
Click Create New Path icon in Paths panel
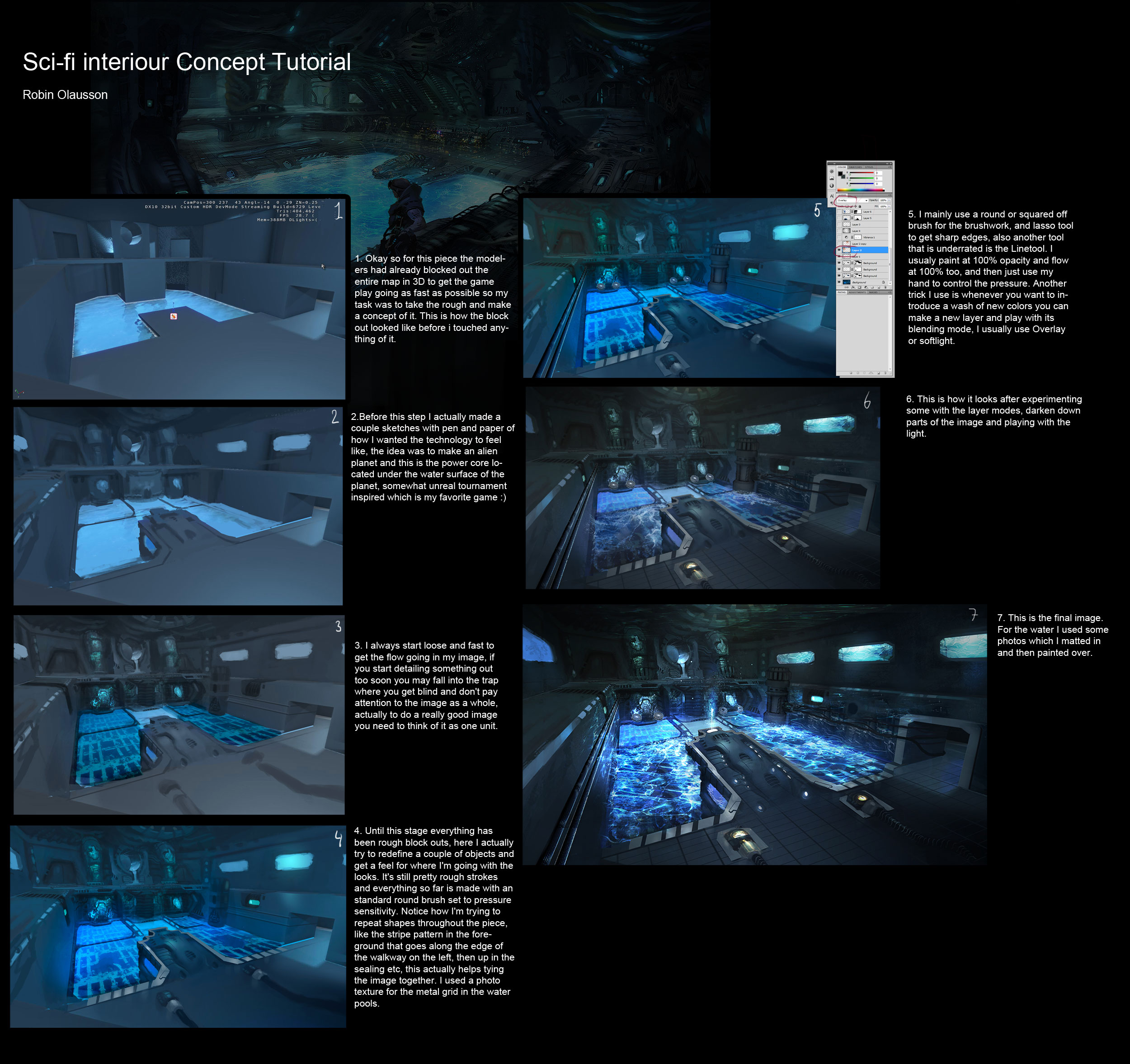(x=879, y=373)
